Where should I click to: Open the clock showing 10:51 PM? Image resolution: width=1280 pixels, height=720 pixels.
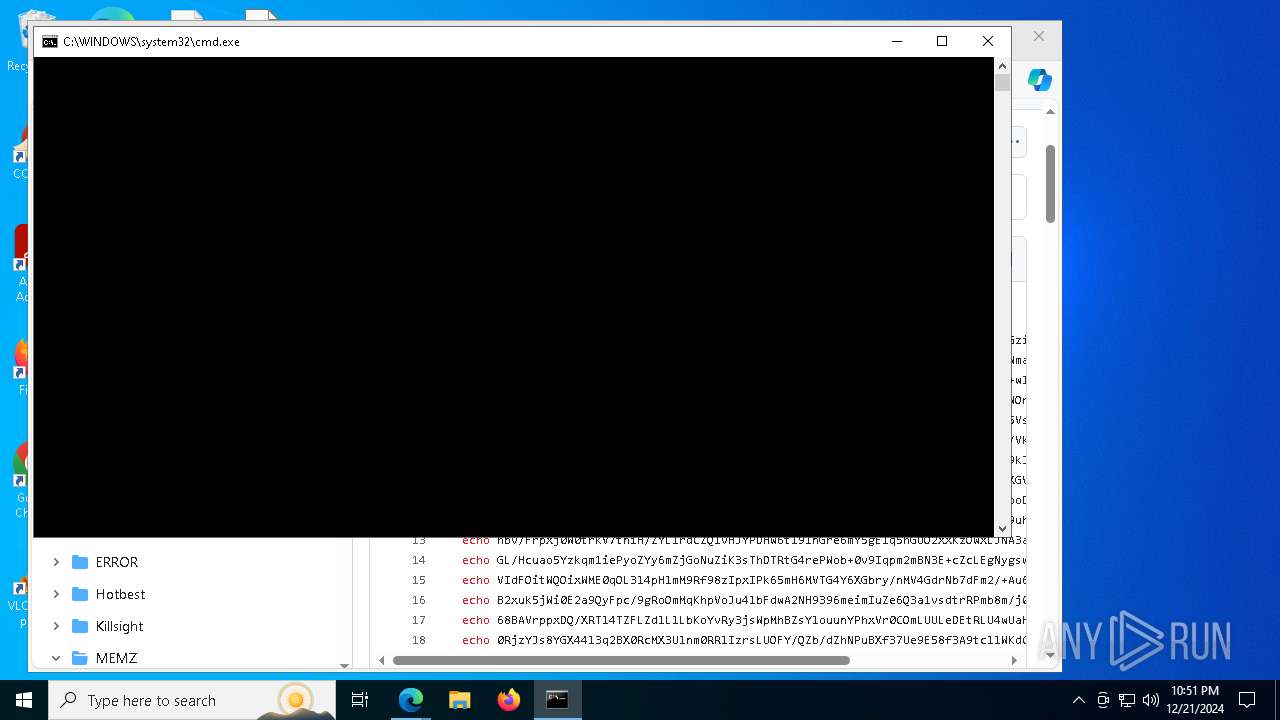tap(1196, 700)
